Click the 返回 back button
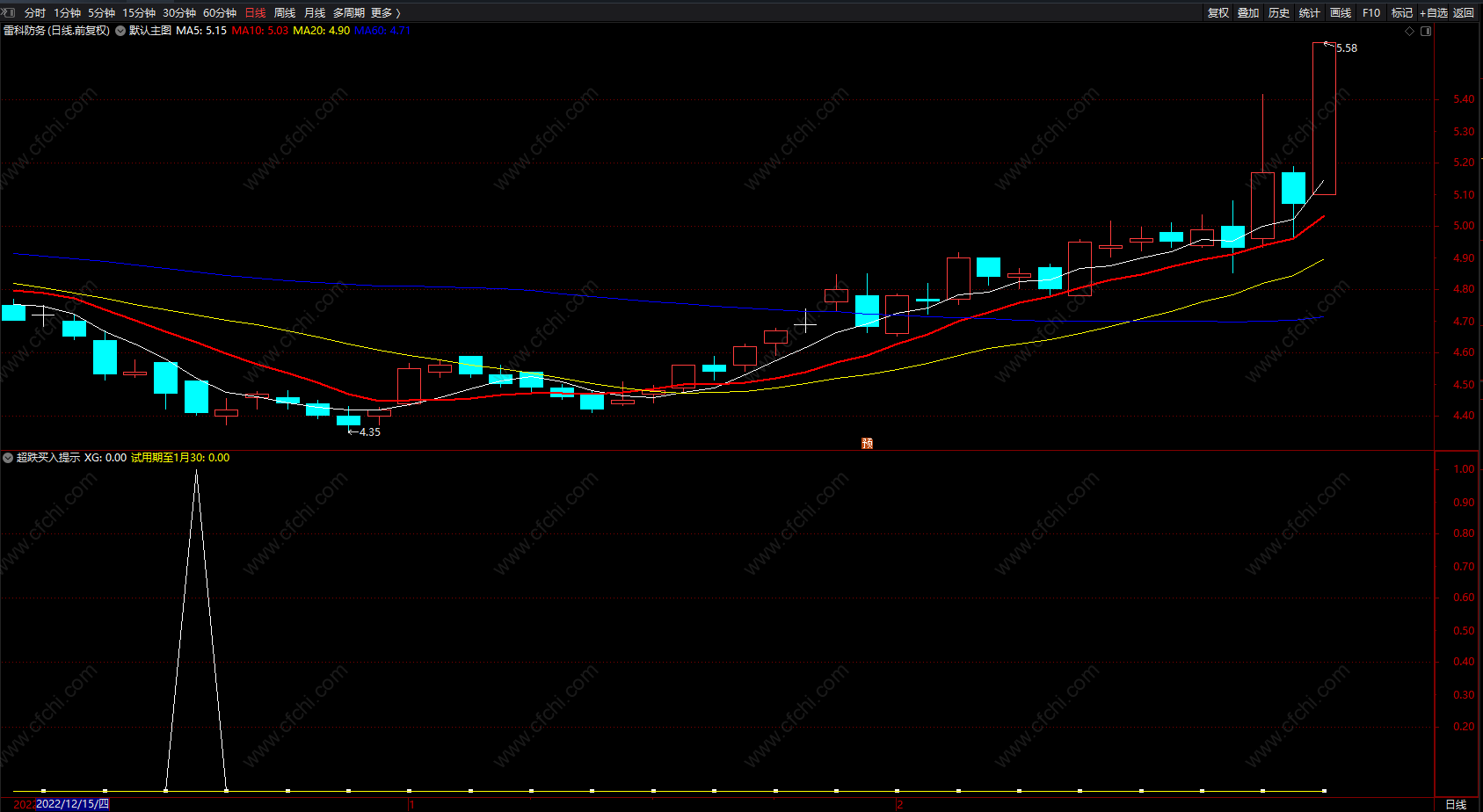Viewport: 1483px width, 812px height. (x=1464, y=12)
